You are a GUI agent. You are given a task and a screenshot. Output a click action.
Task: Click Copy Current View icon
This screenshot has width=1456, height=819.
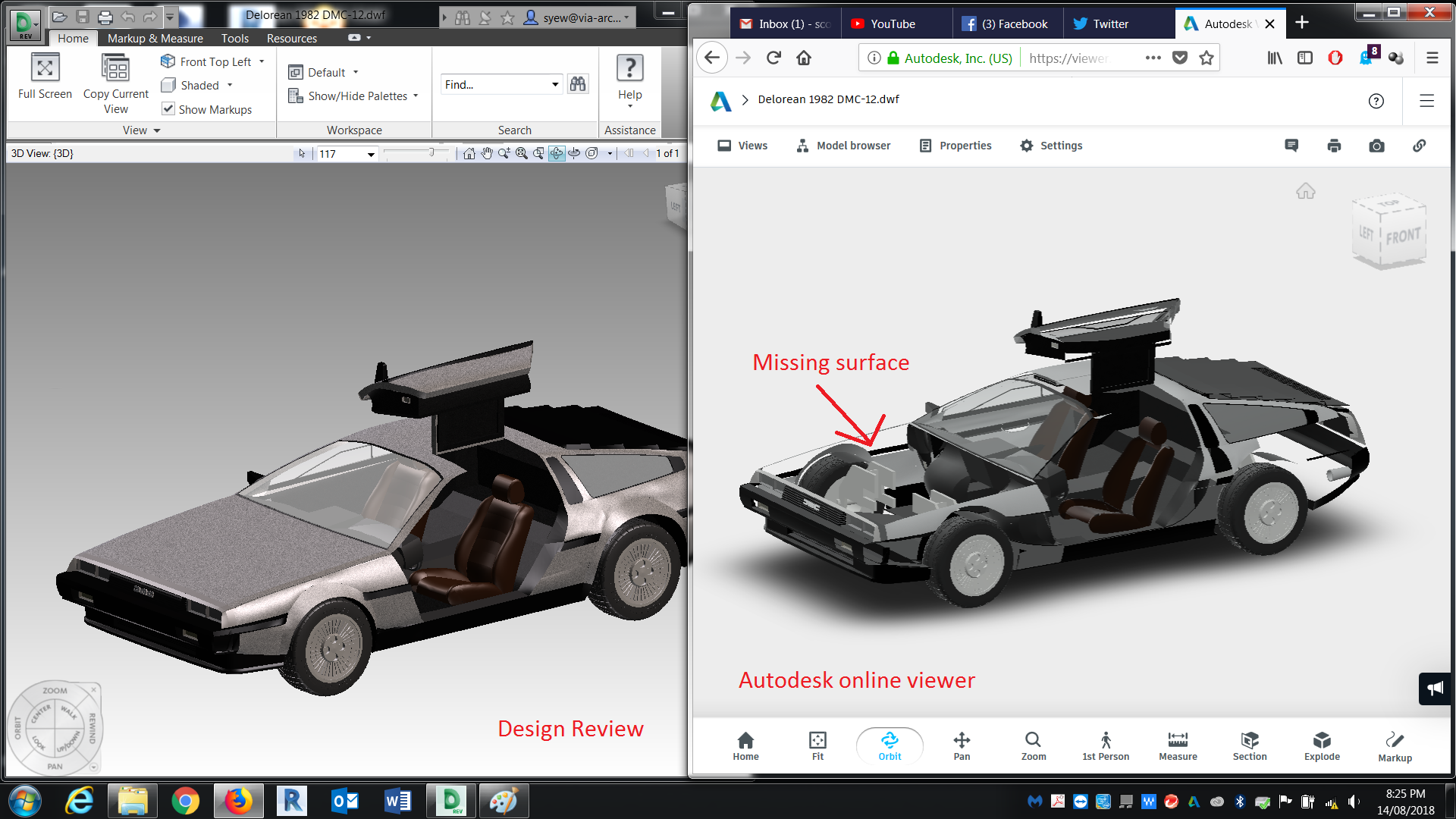(x=115, y=68)
